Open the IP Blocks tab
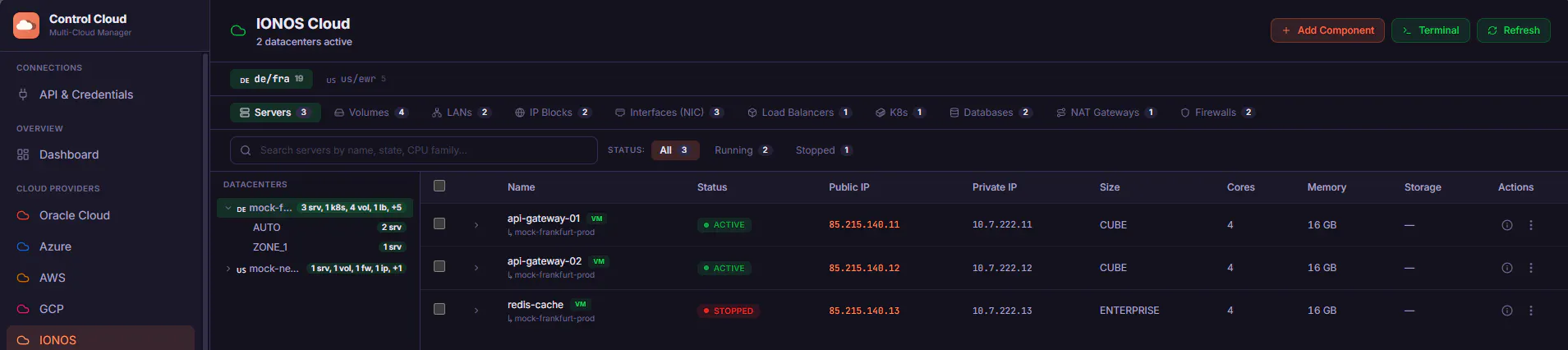Screen dimensions: 1568x350 (x=553, y=113)
